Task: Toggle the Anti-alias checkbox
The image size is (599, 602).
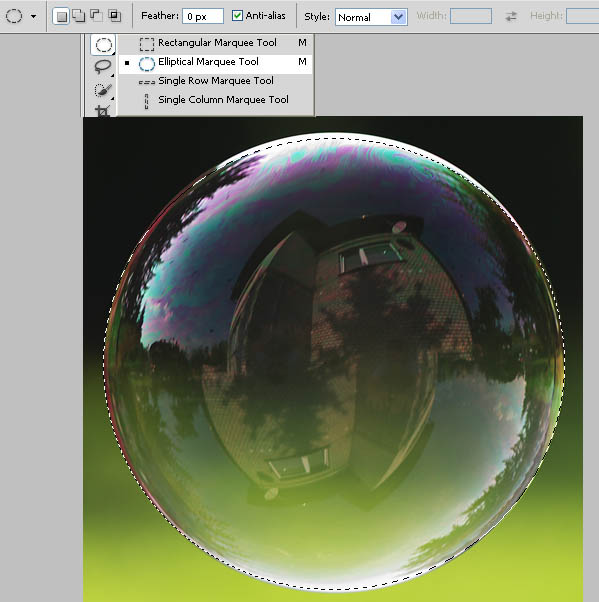Action: pyautogui.click(x=237, y=16)
